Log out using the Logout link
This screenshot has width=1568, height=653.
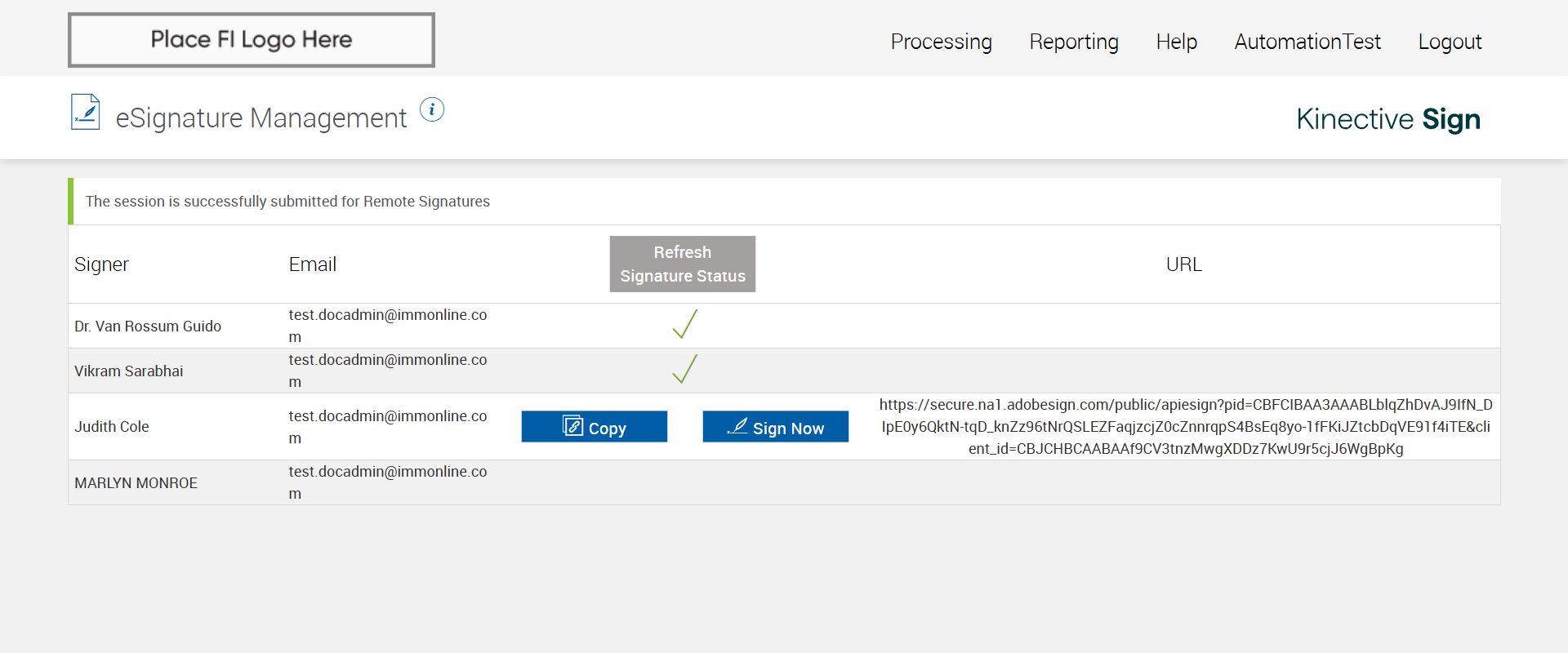(x=1450, y=42)
